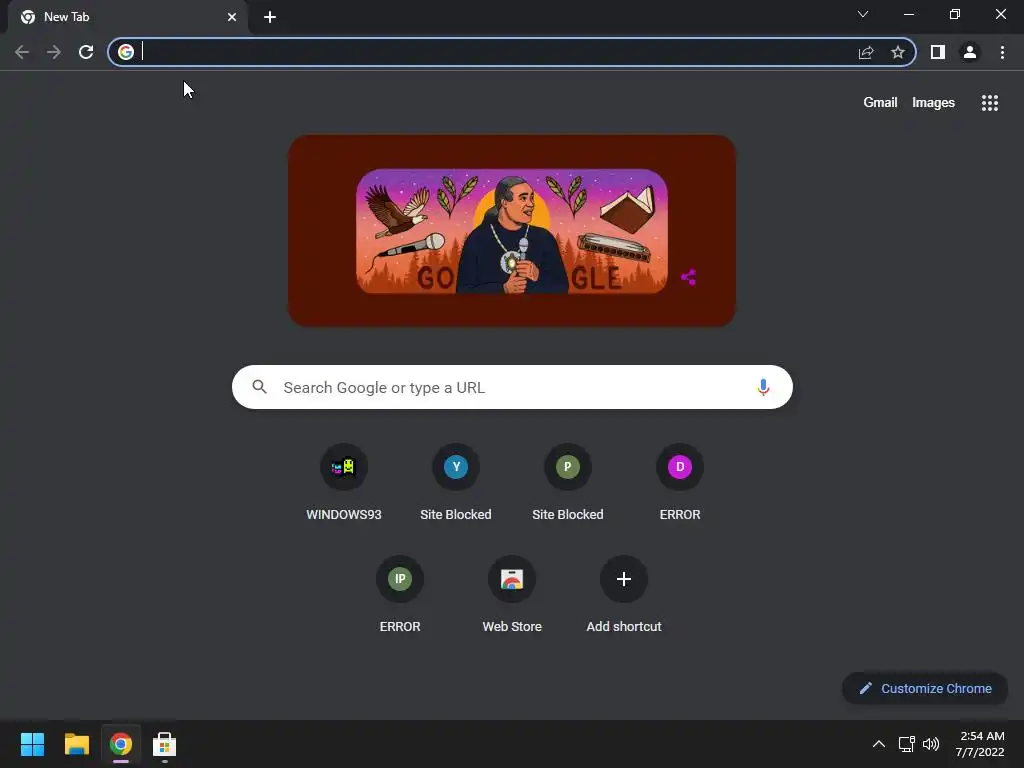Start voice search with microphone icon
This screenshot has width=1024, height=768.
point(763,387)
